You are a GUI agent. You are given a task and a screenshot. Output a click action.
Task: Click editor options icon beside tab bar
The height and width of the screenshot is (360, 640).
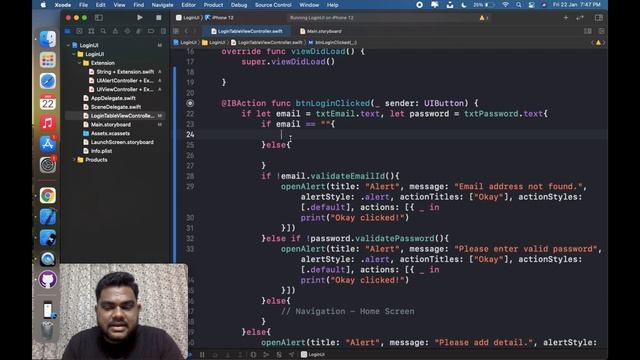coord(588,31)
